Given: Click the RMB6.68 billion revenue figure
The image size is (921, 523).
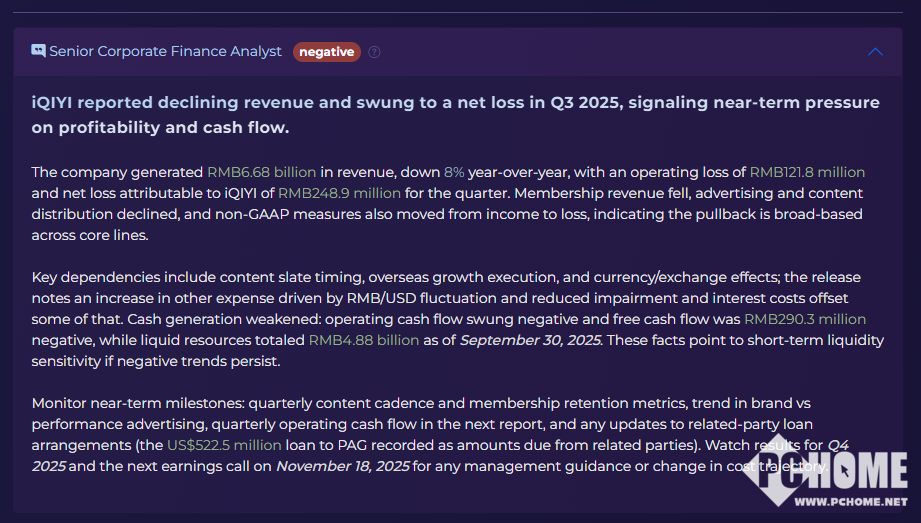Looking at the screenshot, I should coord(261,172).
